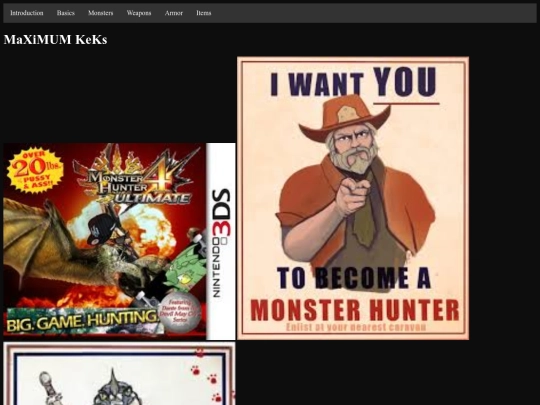Click the MaXiMUM KeKs heading
This screenshot has width=540, height=405.
(x=55, y=40)
